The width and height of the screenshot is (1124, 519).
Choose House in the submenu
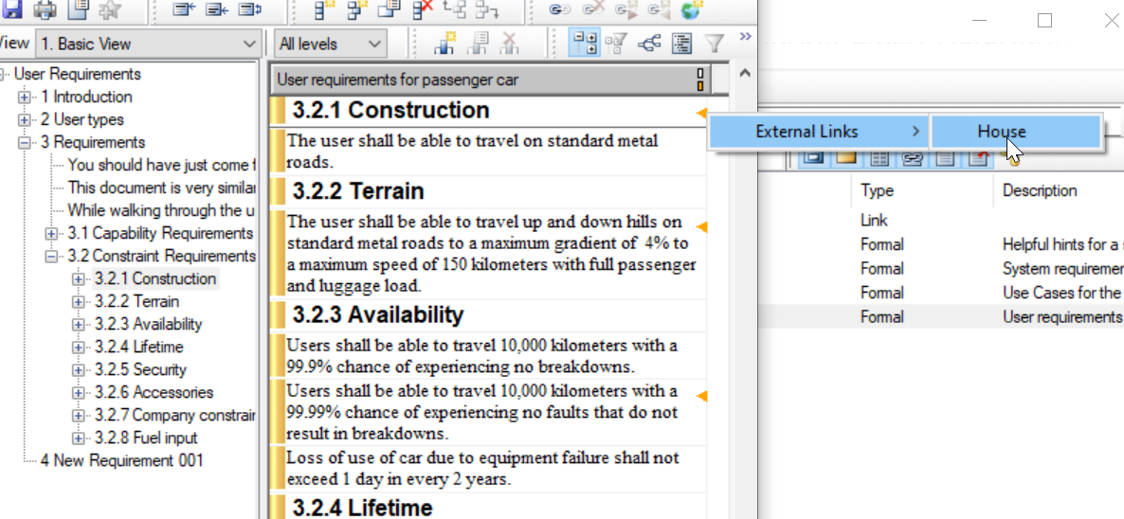pos(1001,131)
